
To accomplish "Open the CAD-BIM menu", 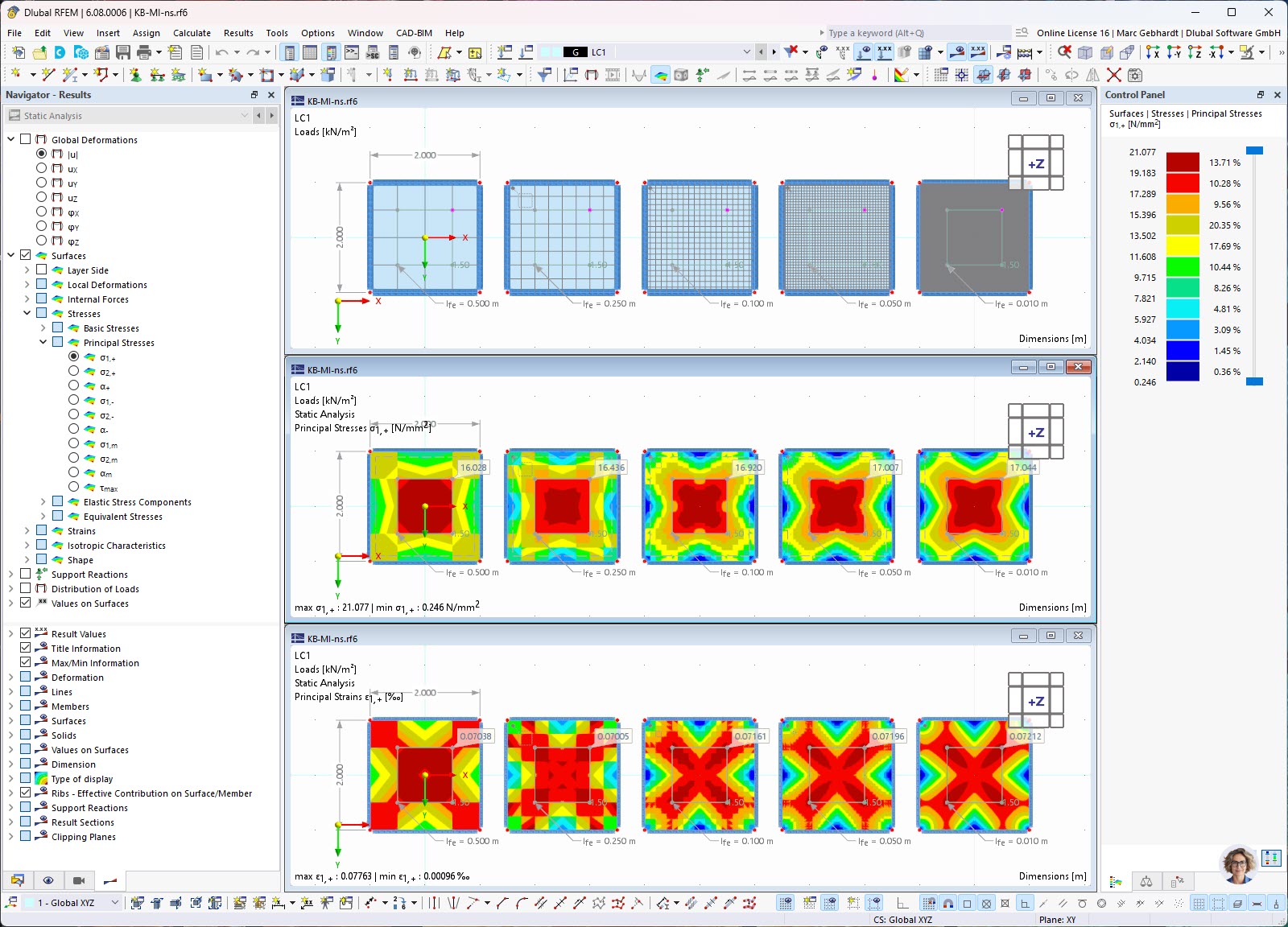I will coord(413,33).
